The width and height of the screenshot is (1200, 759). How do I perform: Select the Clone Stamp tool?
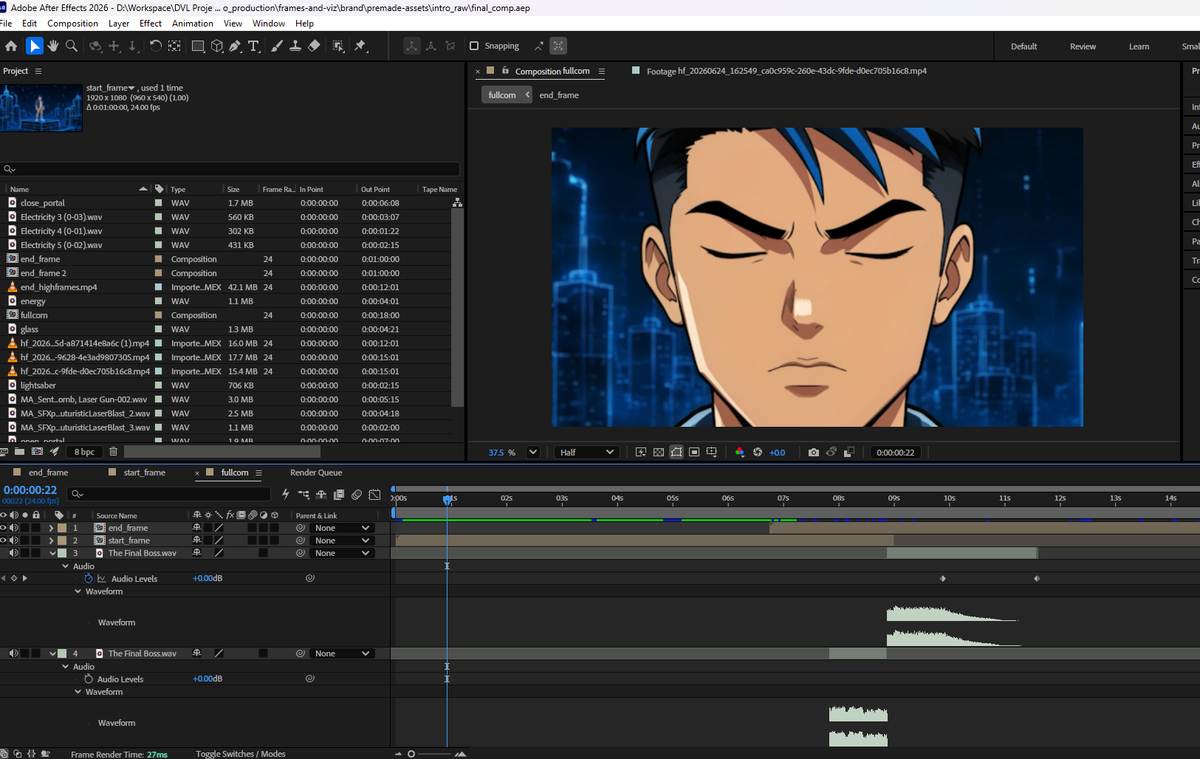[x=295, y=46]
